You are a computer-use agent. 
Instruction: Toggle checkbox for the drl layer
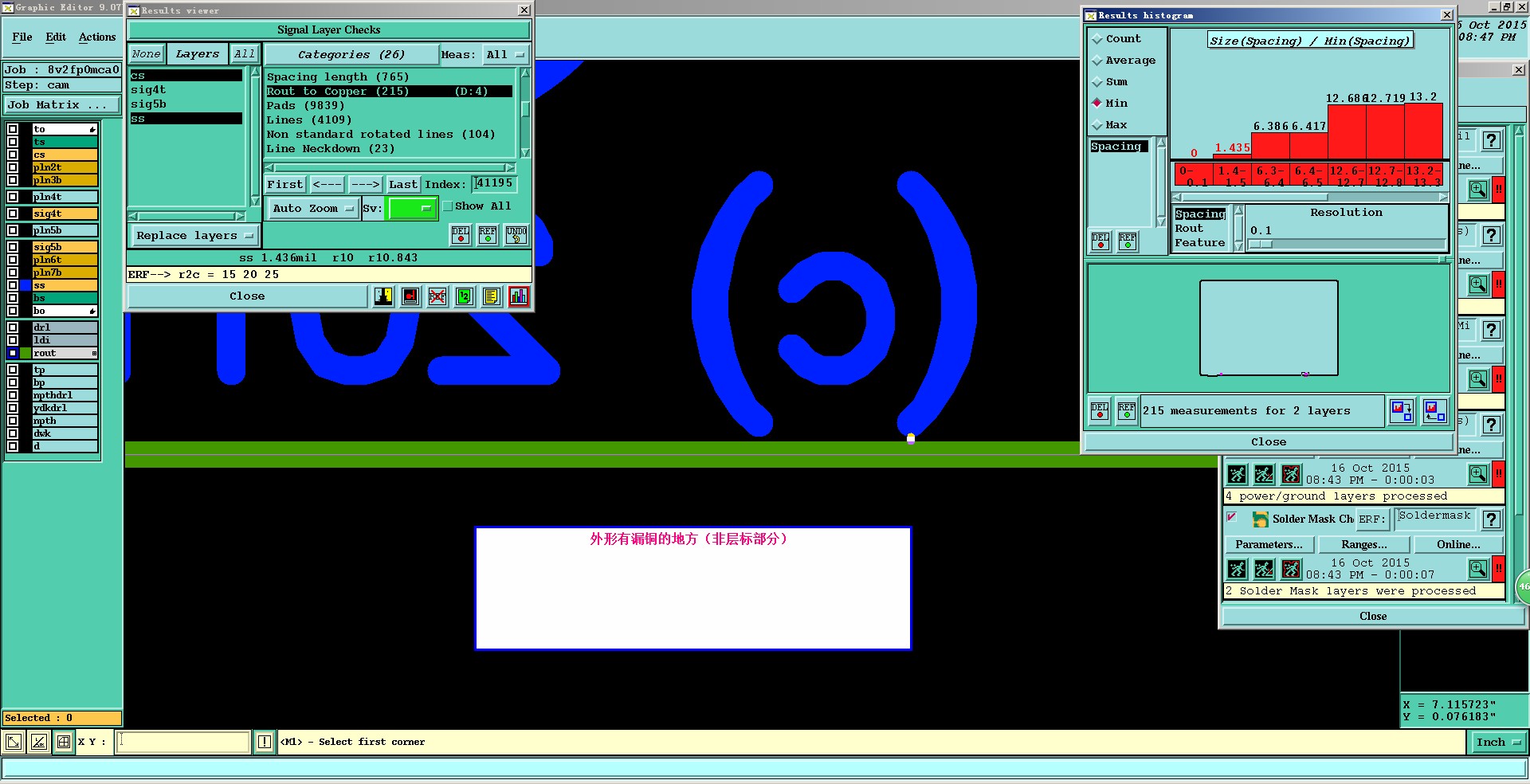point(13,327)
